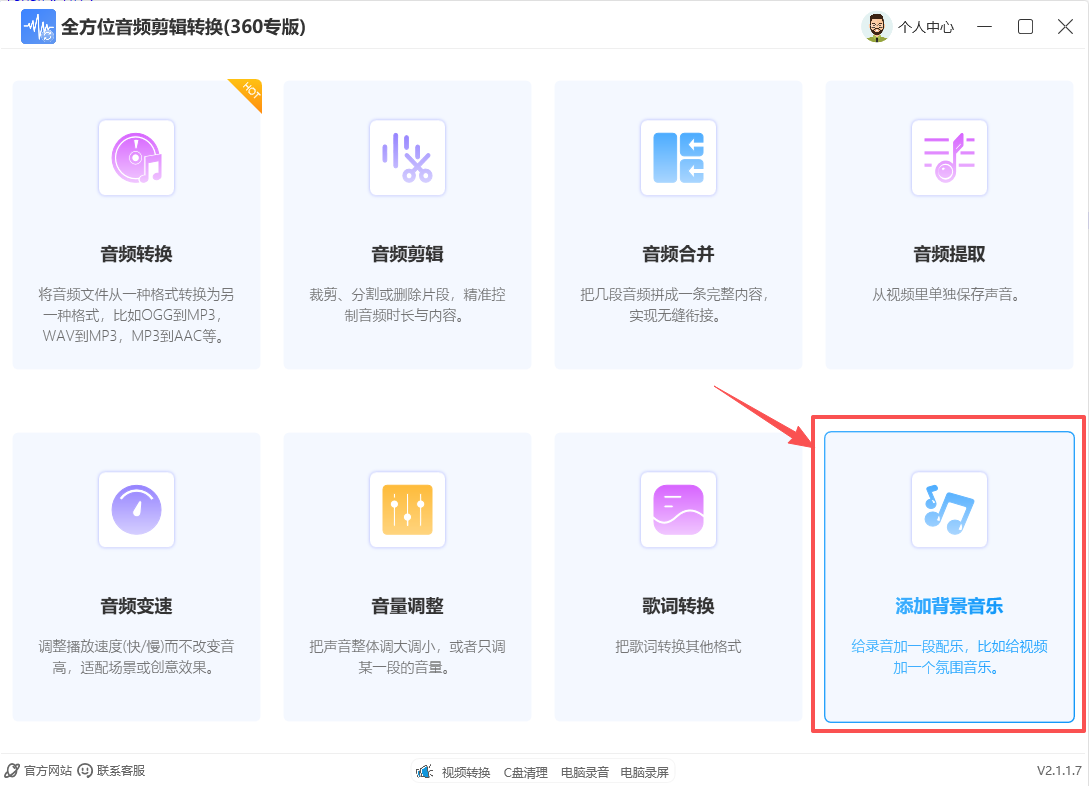
Task: Click the 音频剪辑 scissors editing icon
Action: 407,157
